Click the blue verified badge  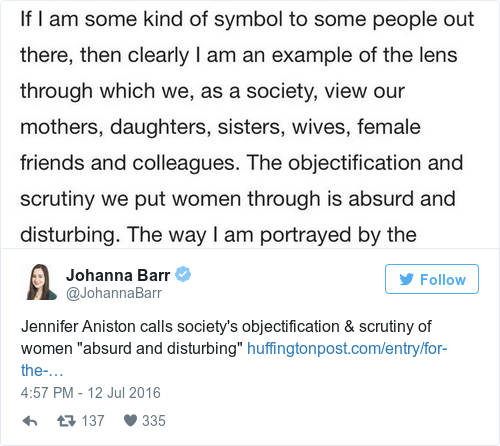pos(183,274)
